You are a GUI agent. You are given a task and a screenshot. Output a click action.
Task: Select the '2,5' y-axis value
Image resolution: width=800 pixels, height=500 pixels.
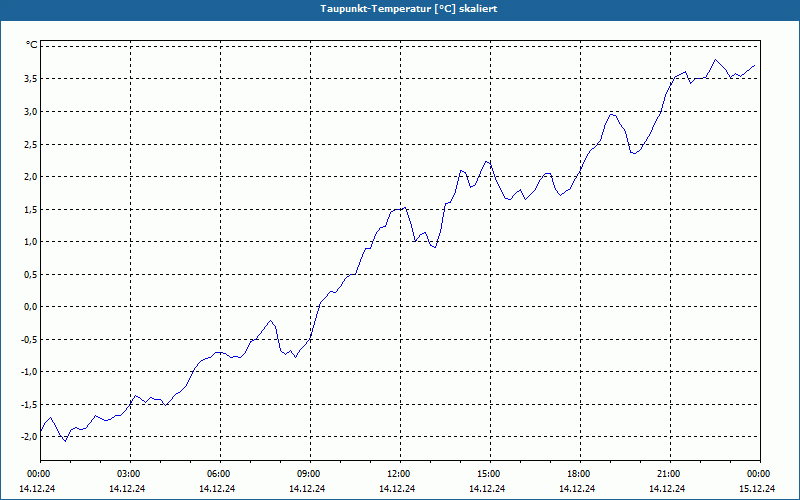point(31,144)
